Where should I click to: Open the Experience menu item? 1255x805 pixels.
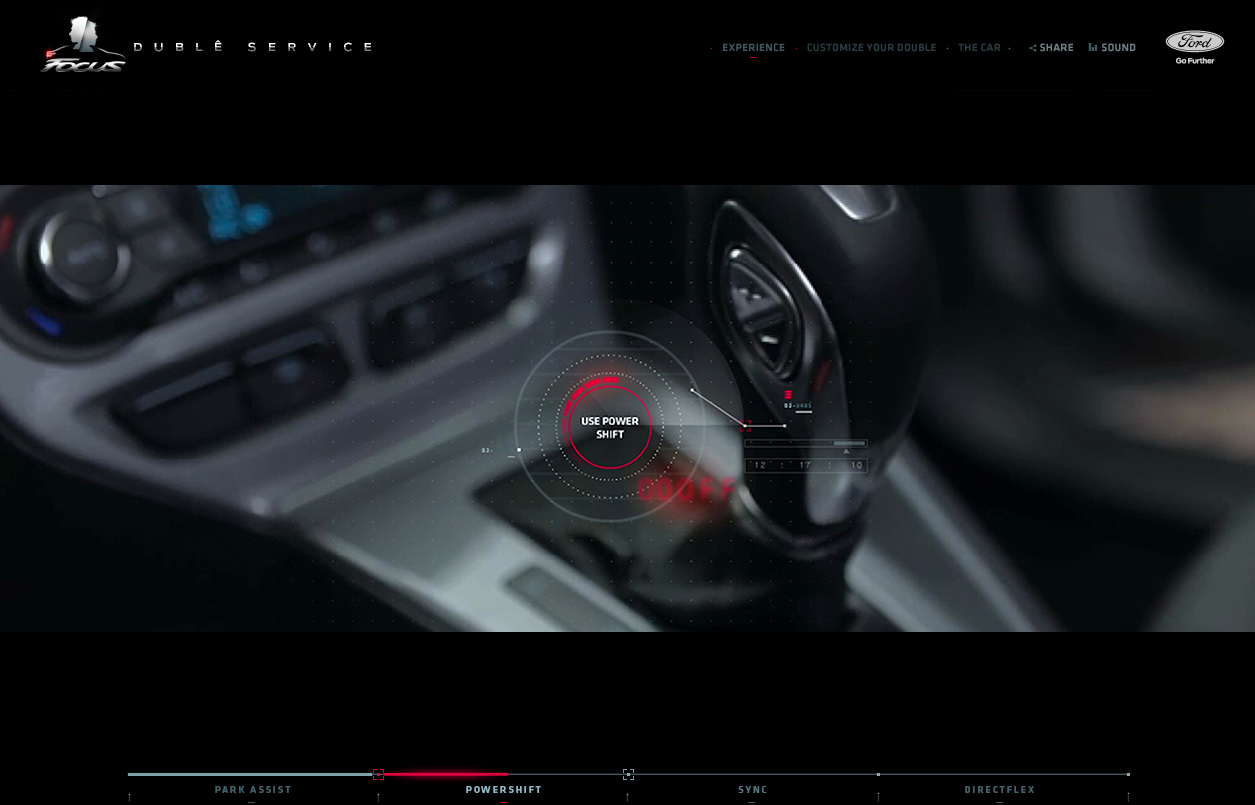pos(753,48)
